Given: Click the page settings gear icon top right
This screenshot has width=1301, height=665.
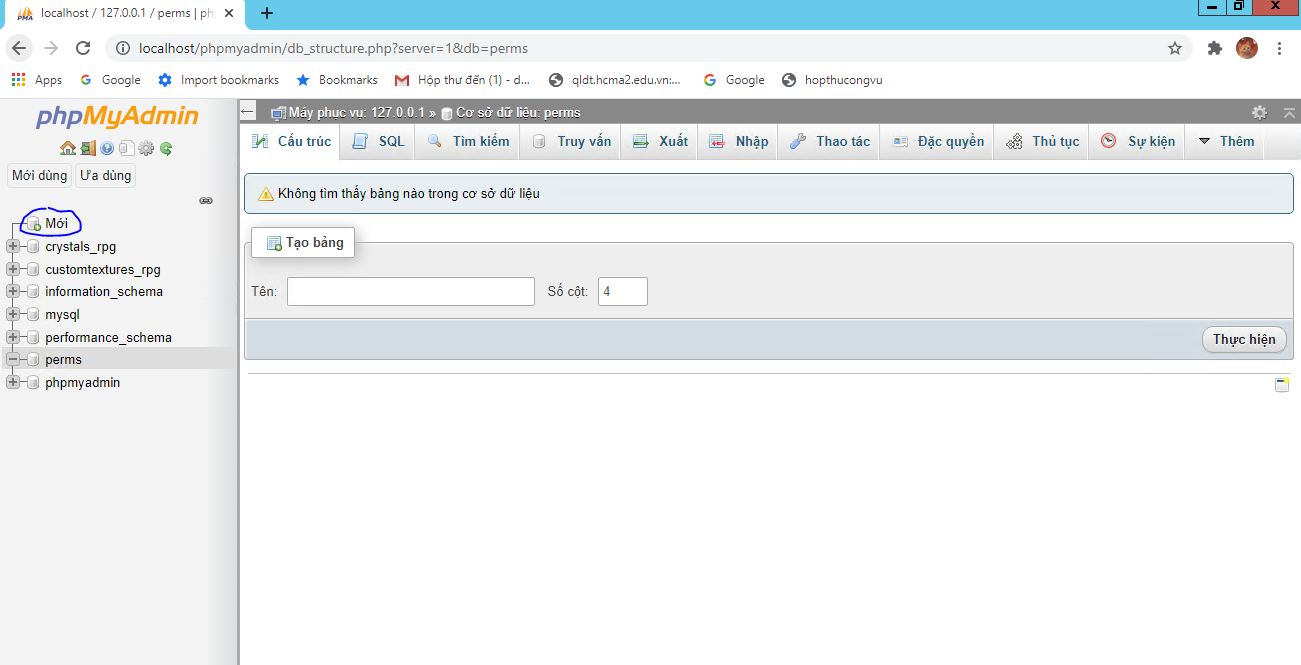Looking at the screenshot, I should (1259, 112).
